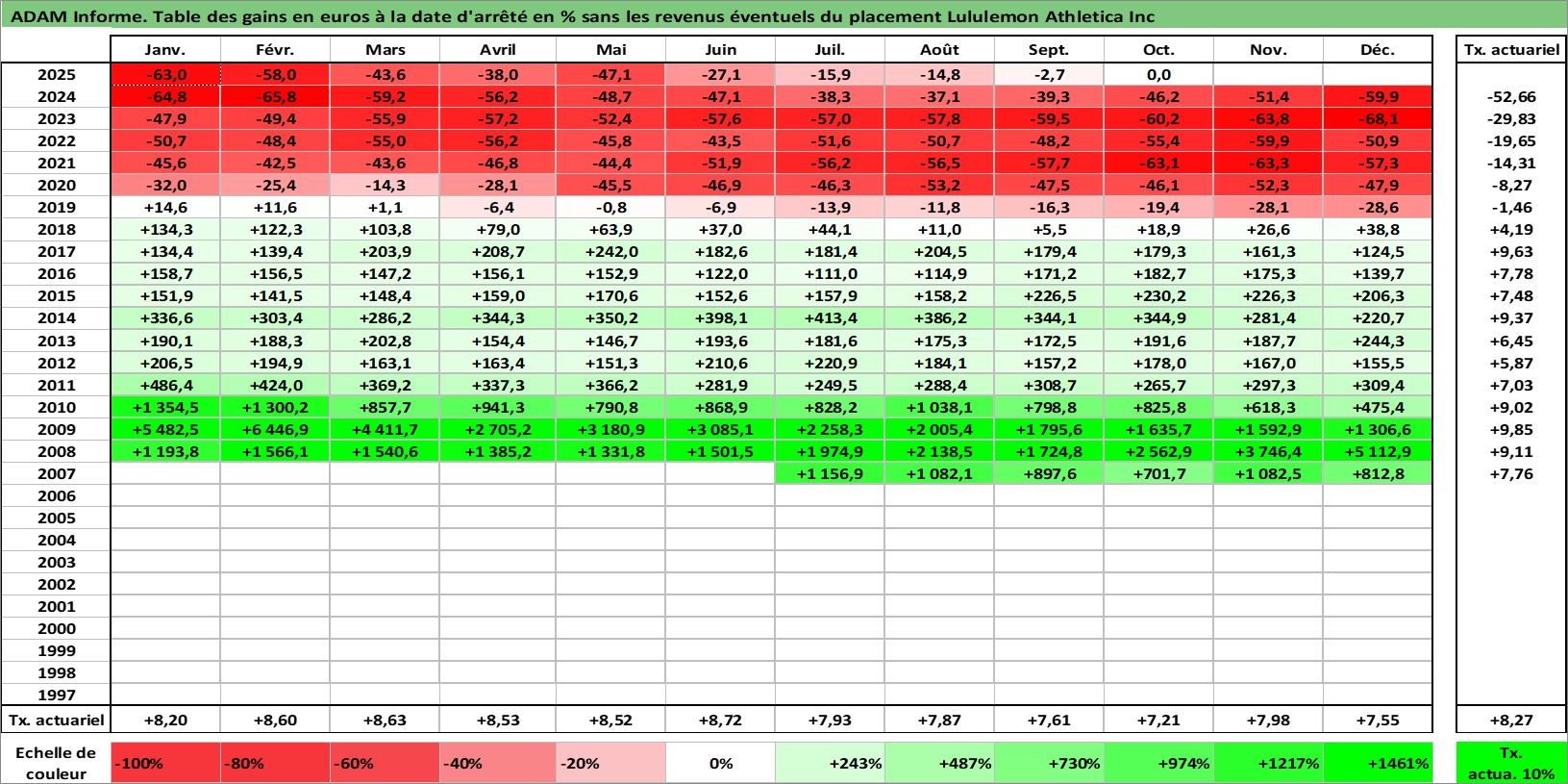Viewport: 1568px width, 784px height.
Task: Click the +5 112,9 cell in Déc. 2008
Action: point(1378,451)
